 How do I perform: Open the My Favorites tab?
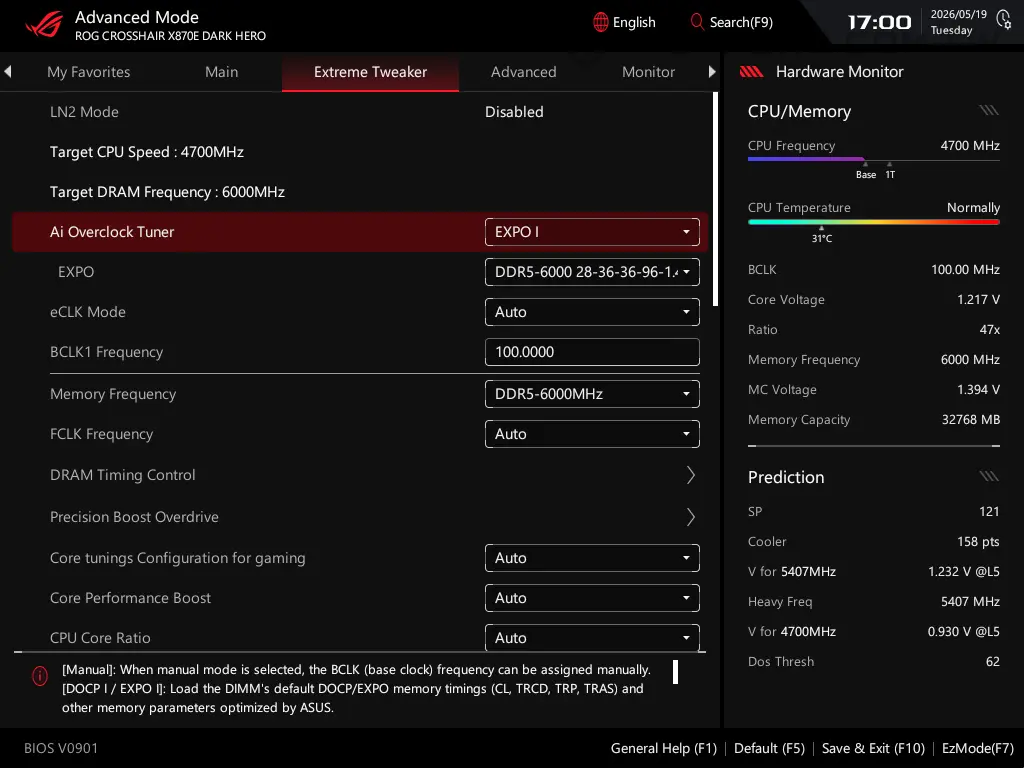[x=89, y=72]
